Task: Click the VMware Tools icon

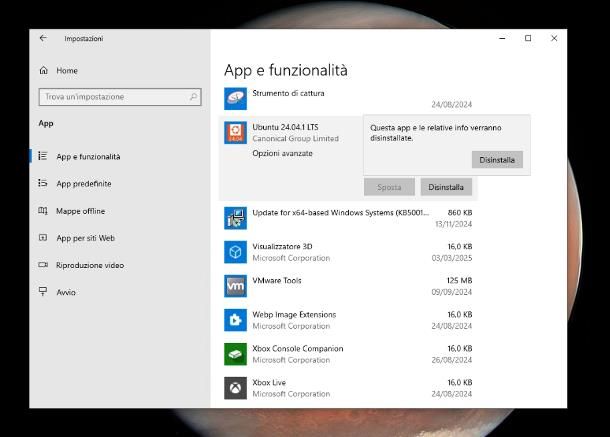Action: (x=235, y=286)
